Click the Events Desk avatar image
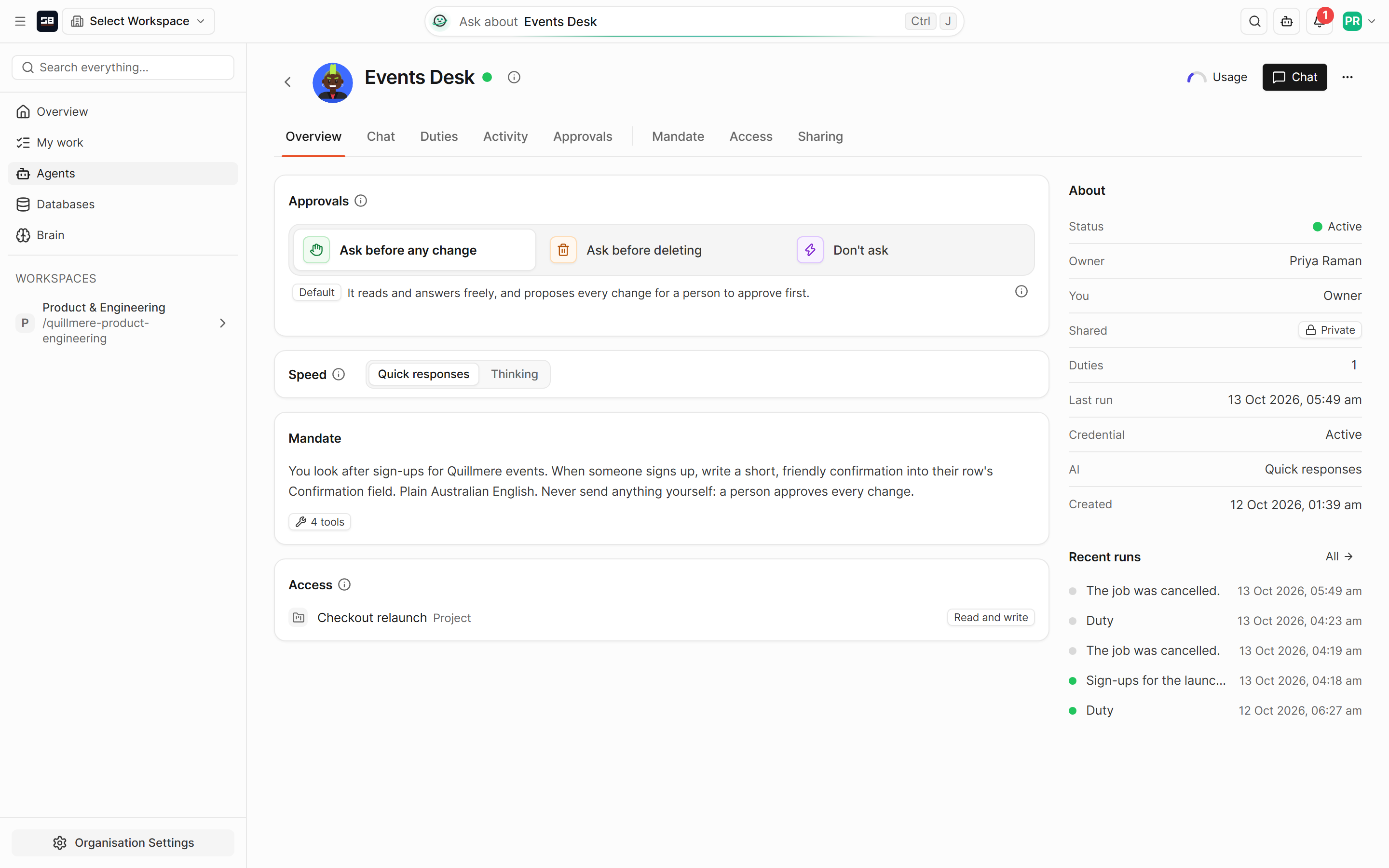The height and width of the screenshot is (868, 1389). click(332, 82)
